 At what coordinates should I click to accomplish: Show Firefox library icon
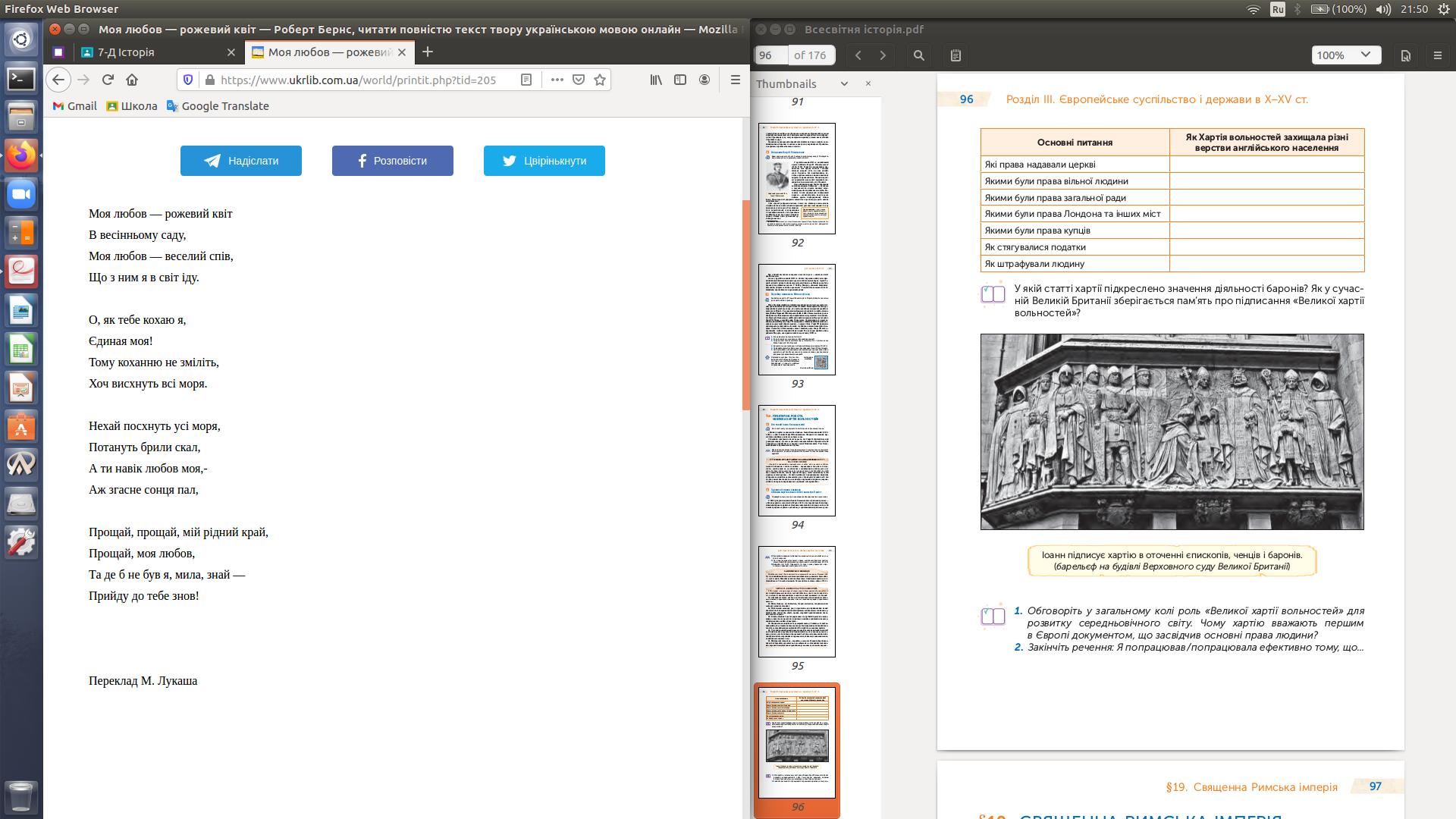656,80
